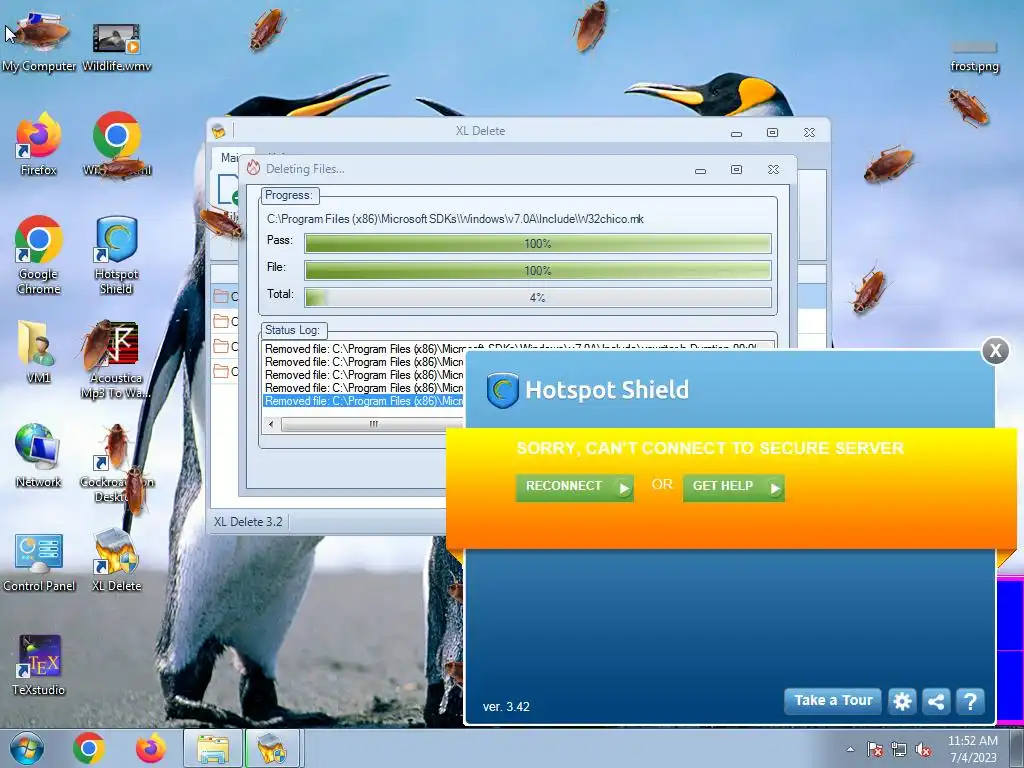Click muted volume tray icon
Viewport: 1024px width, 768px height.
[923, 750]
